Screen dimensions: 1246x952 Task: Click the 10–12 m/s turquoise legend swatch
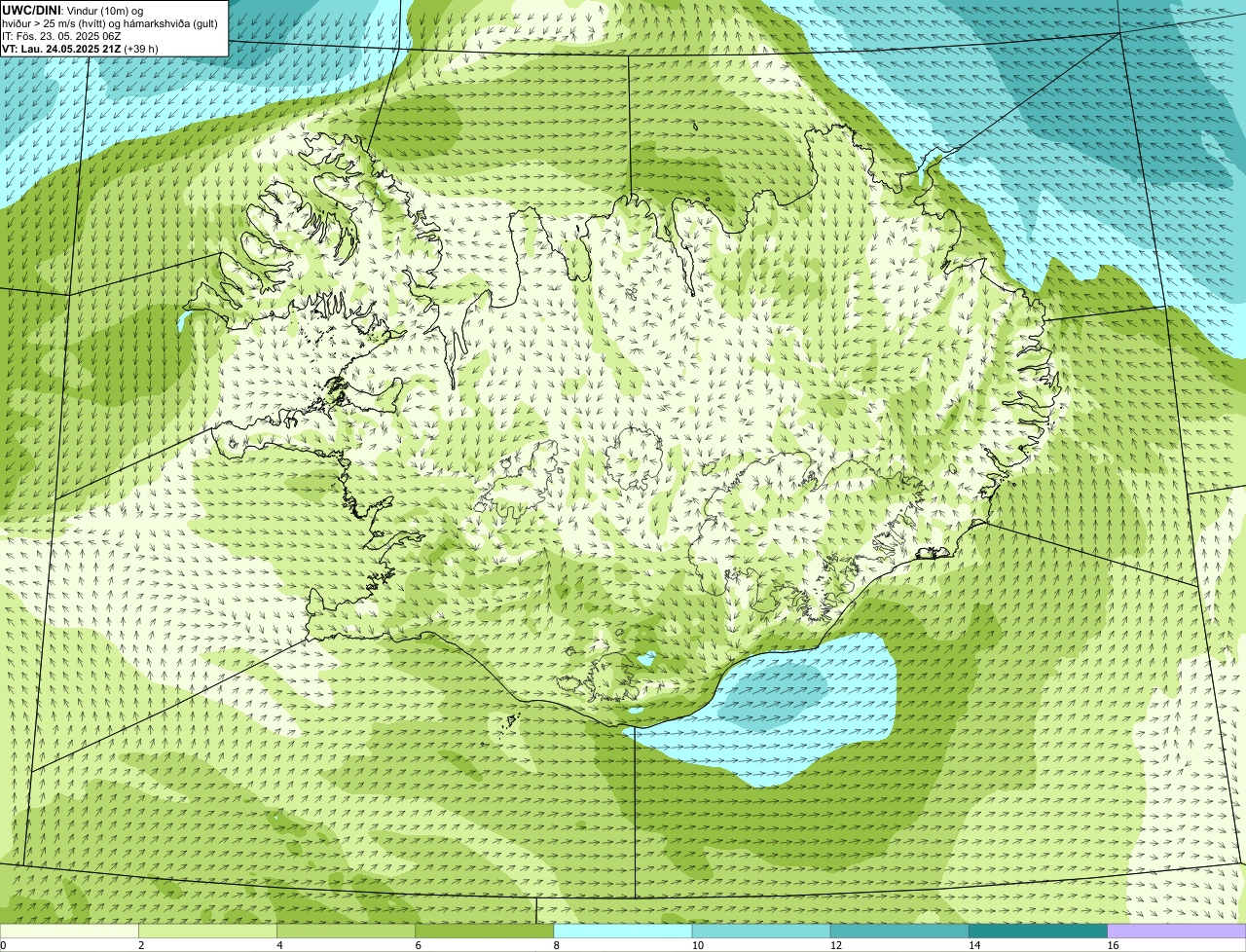[x=761, y=931]
